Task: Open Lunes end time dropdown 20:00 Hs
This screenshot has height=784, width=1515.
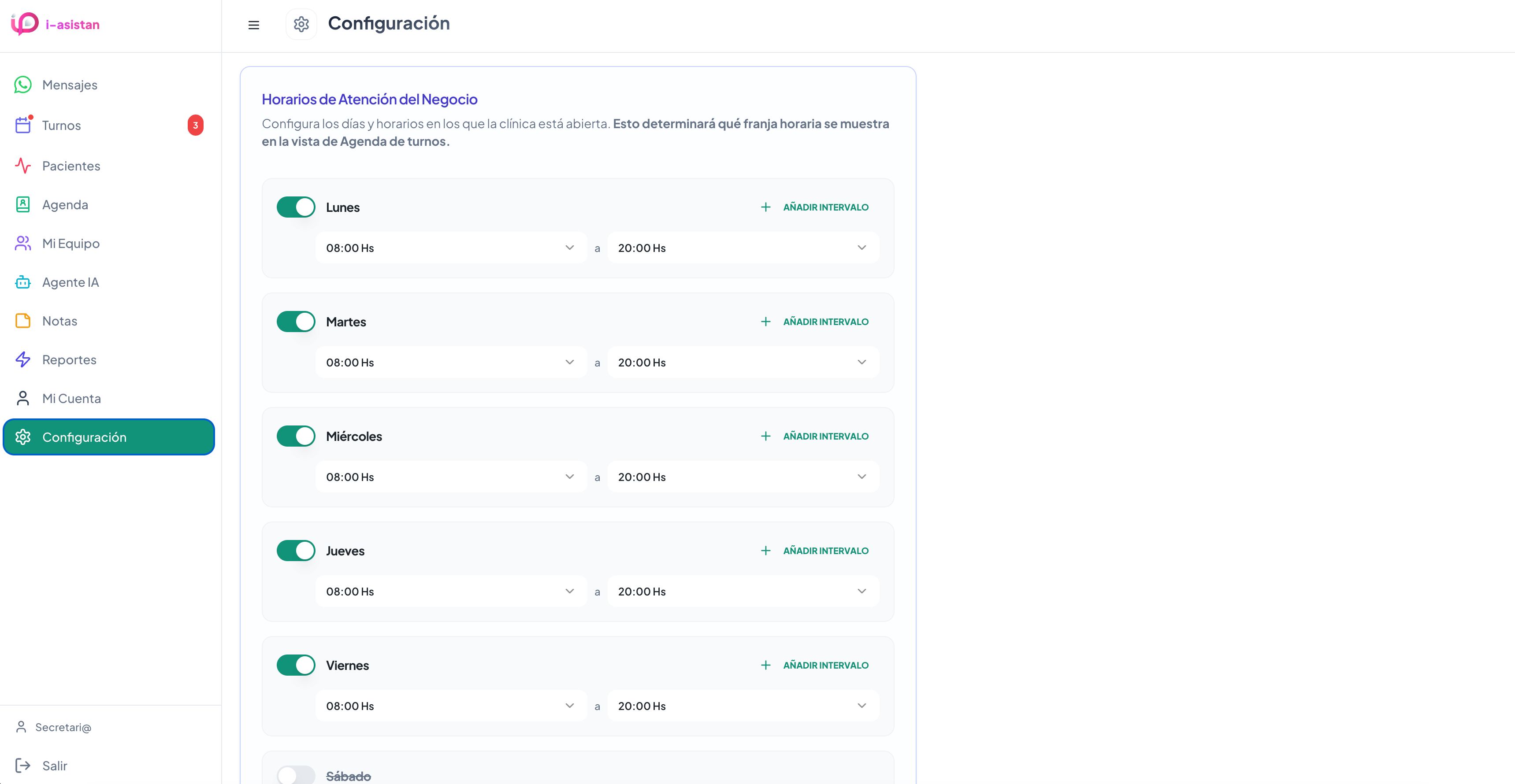Action: coord(743,248)
